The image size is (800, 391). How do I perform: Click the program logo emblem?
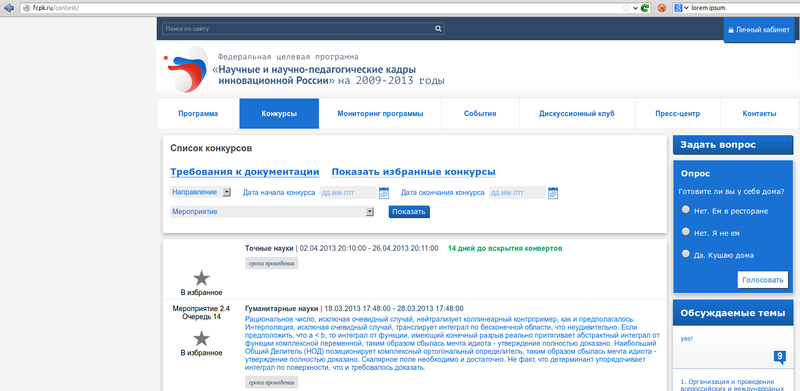point(185,69)
